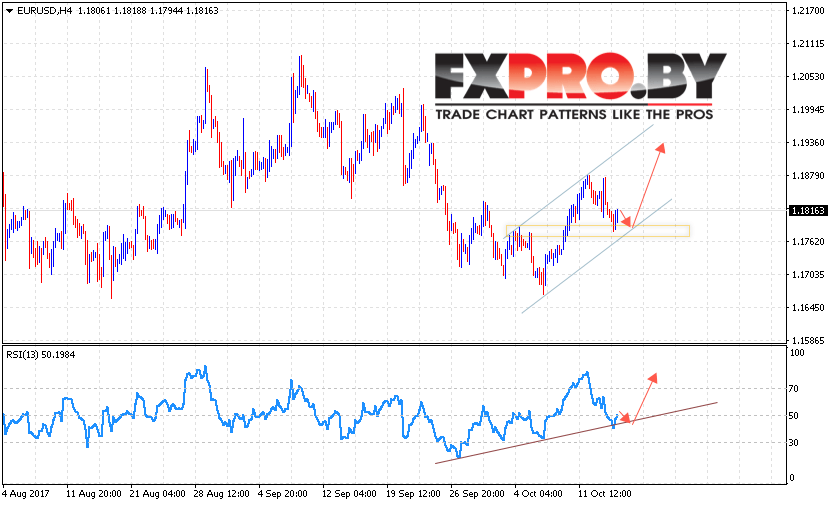Click the low price value 1.17944
The height and width of the screenshot is (505, 829).
click(x=166, y=11)
